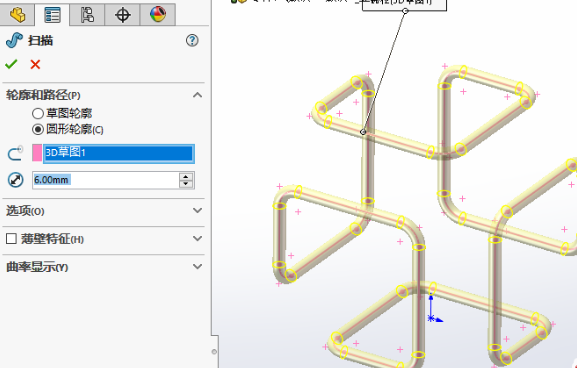Select the 草图轮廓 radio option
577x368 pixels.
[38, 113]
